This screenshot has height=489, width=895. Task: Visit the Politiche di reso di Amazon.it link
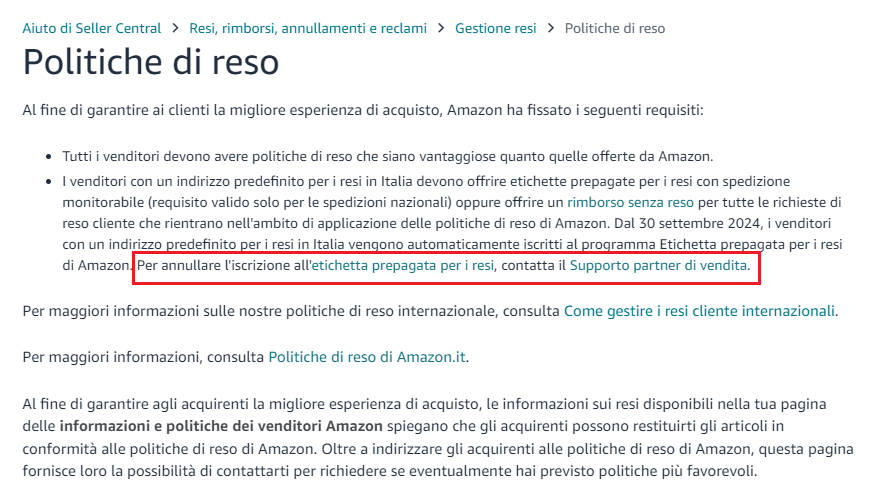click(x=367, y=357)
